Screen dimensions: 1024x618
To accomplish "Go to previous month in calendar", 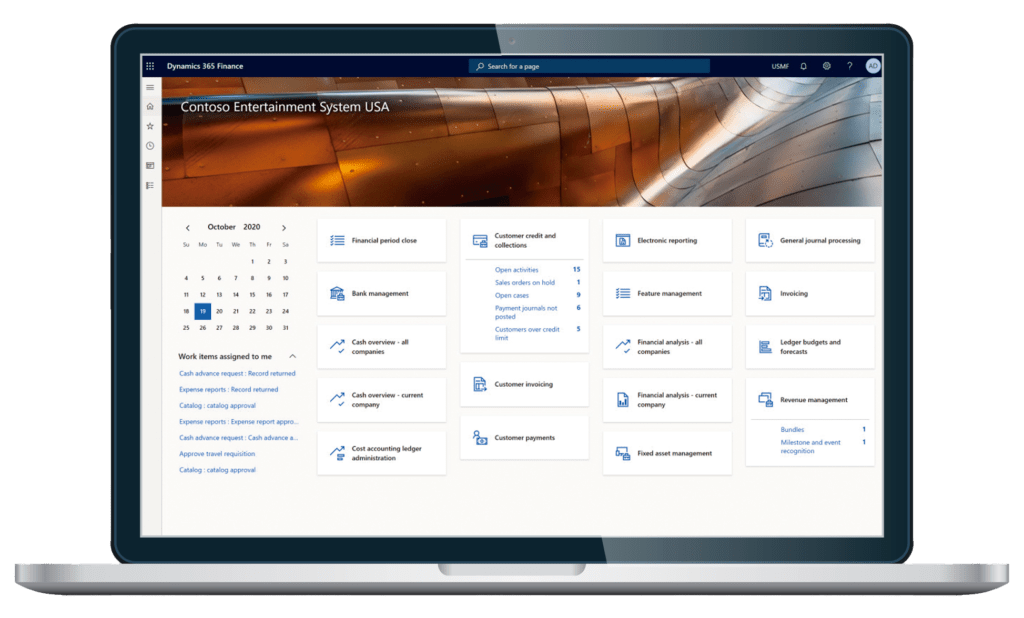I will click(x=187, y=228).
